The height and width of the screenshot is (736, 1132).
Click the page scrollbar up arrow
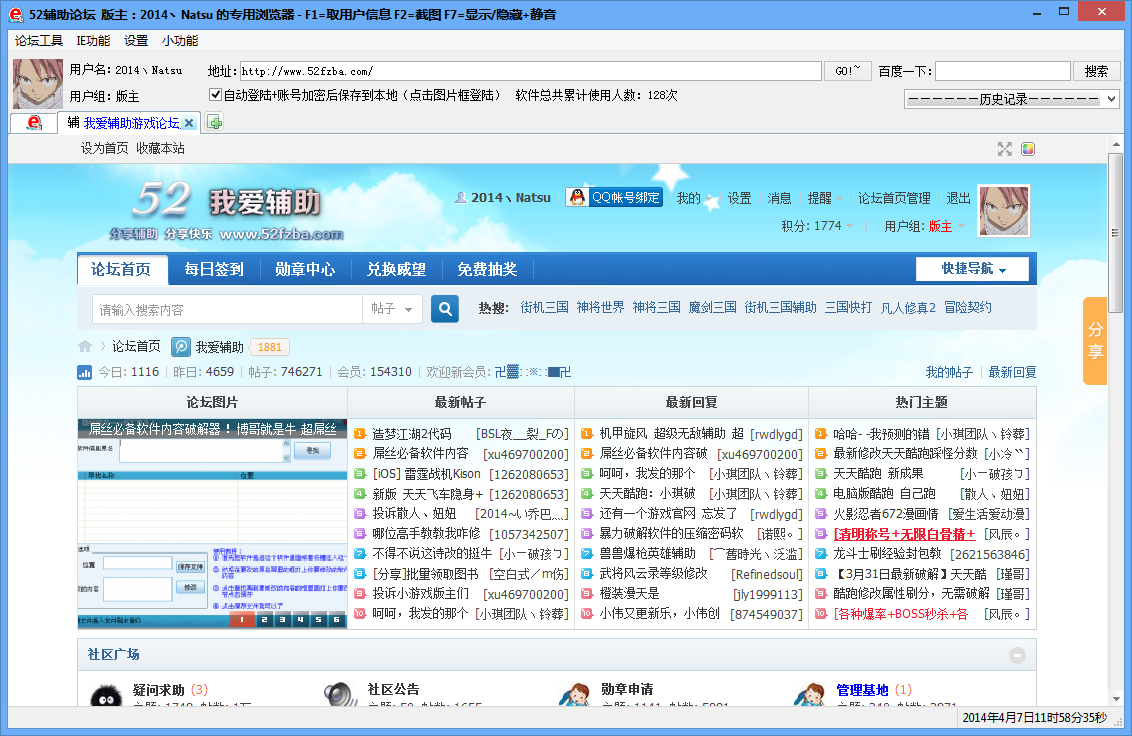1116,144
